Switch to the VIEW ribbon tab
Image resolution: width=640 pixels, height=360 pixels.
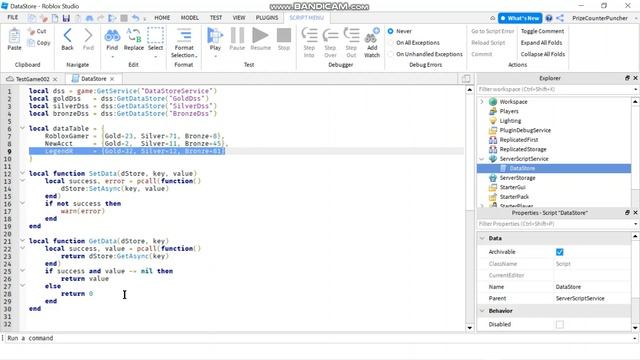[239, 18]
